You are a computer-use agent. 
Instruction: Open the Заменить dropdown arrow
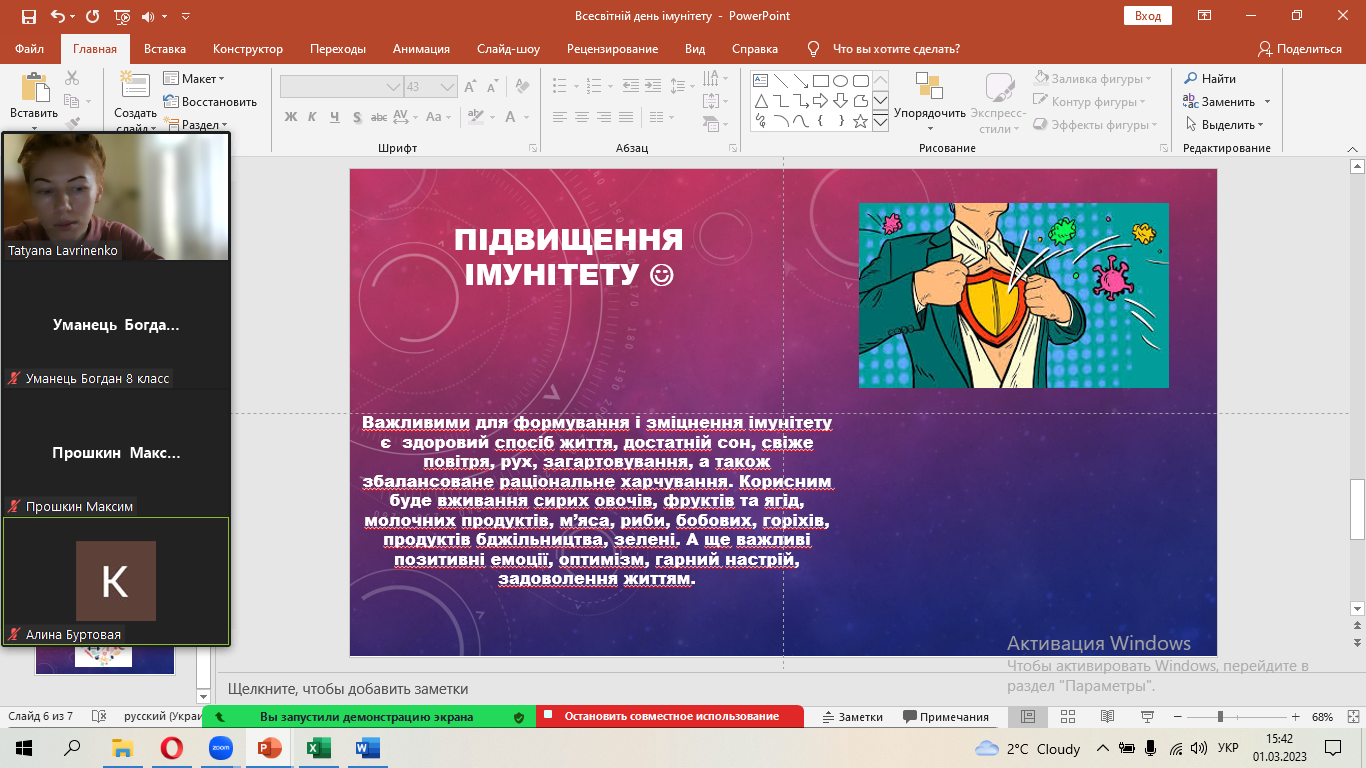1267,102
